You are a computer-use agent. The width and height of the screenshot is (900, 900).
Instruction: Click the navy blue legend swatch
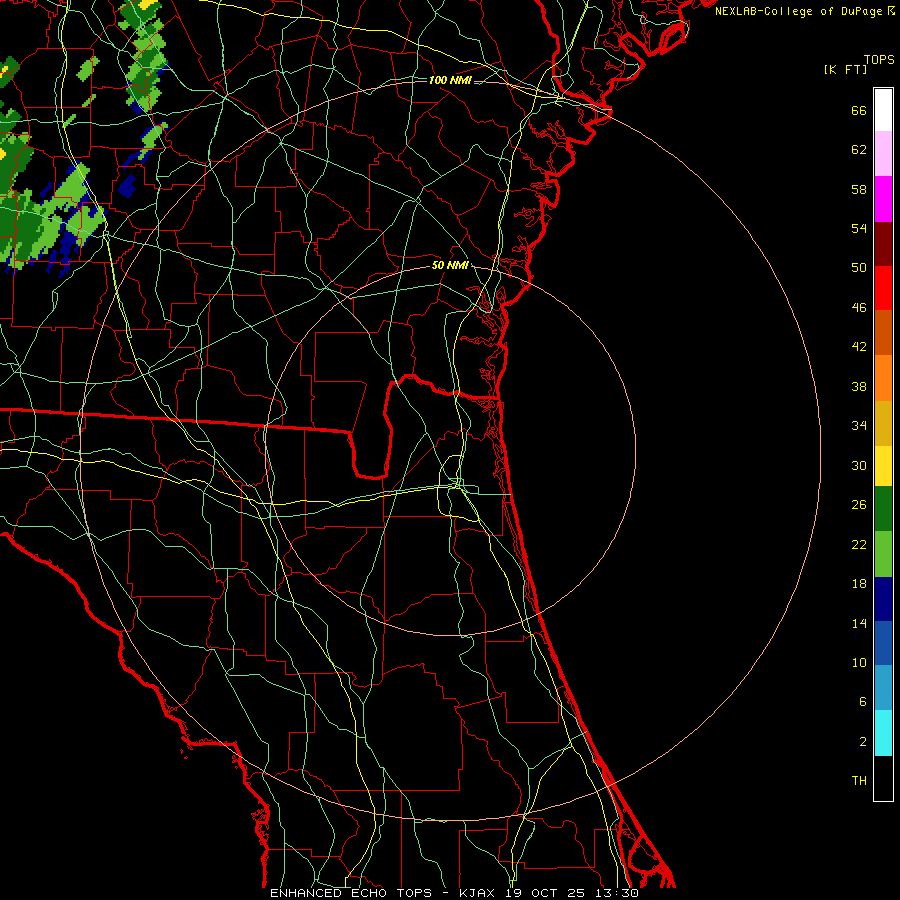(x=883, y=599)
